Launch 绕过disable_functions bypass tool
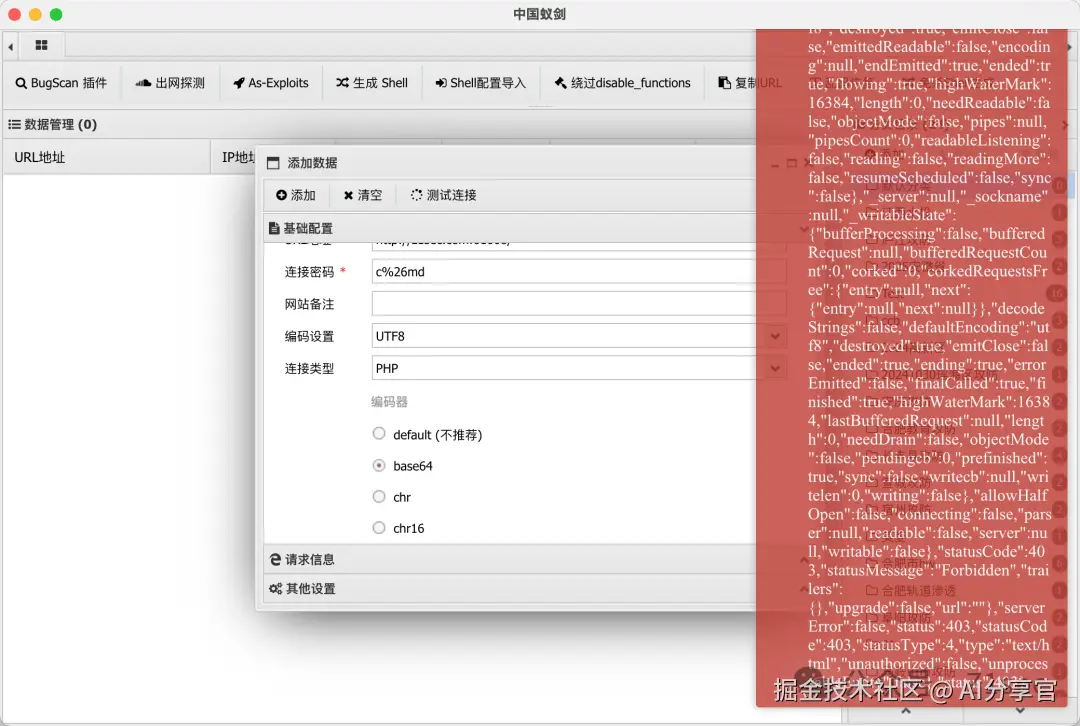Image resolution: width=1080 pixels, height=726 pixels. coord(622,83)
